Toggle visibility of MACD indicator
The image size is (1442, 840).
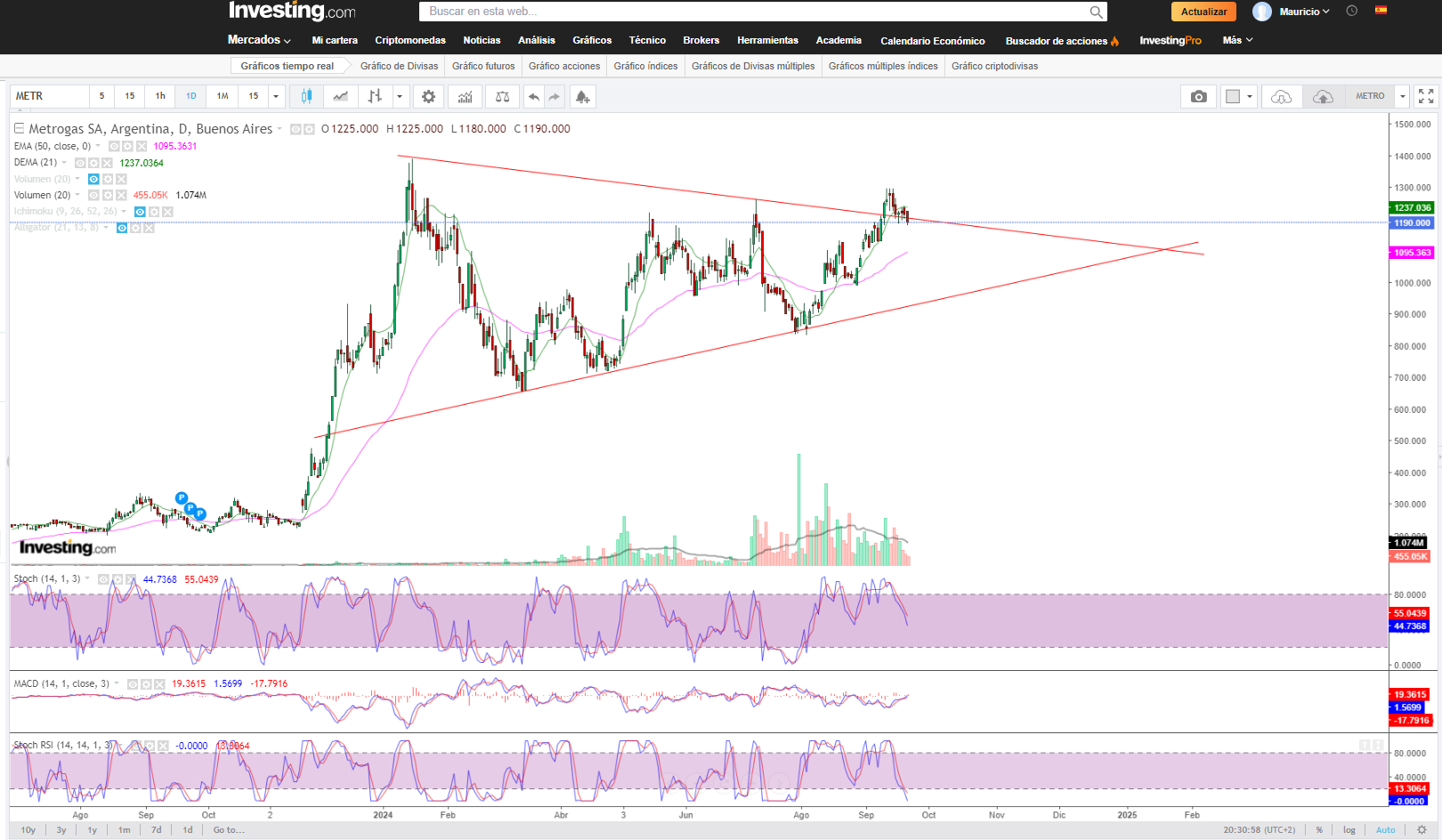133,684
